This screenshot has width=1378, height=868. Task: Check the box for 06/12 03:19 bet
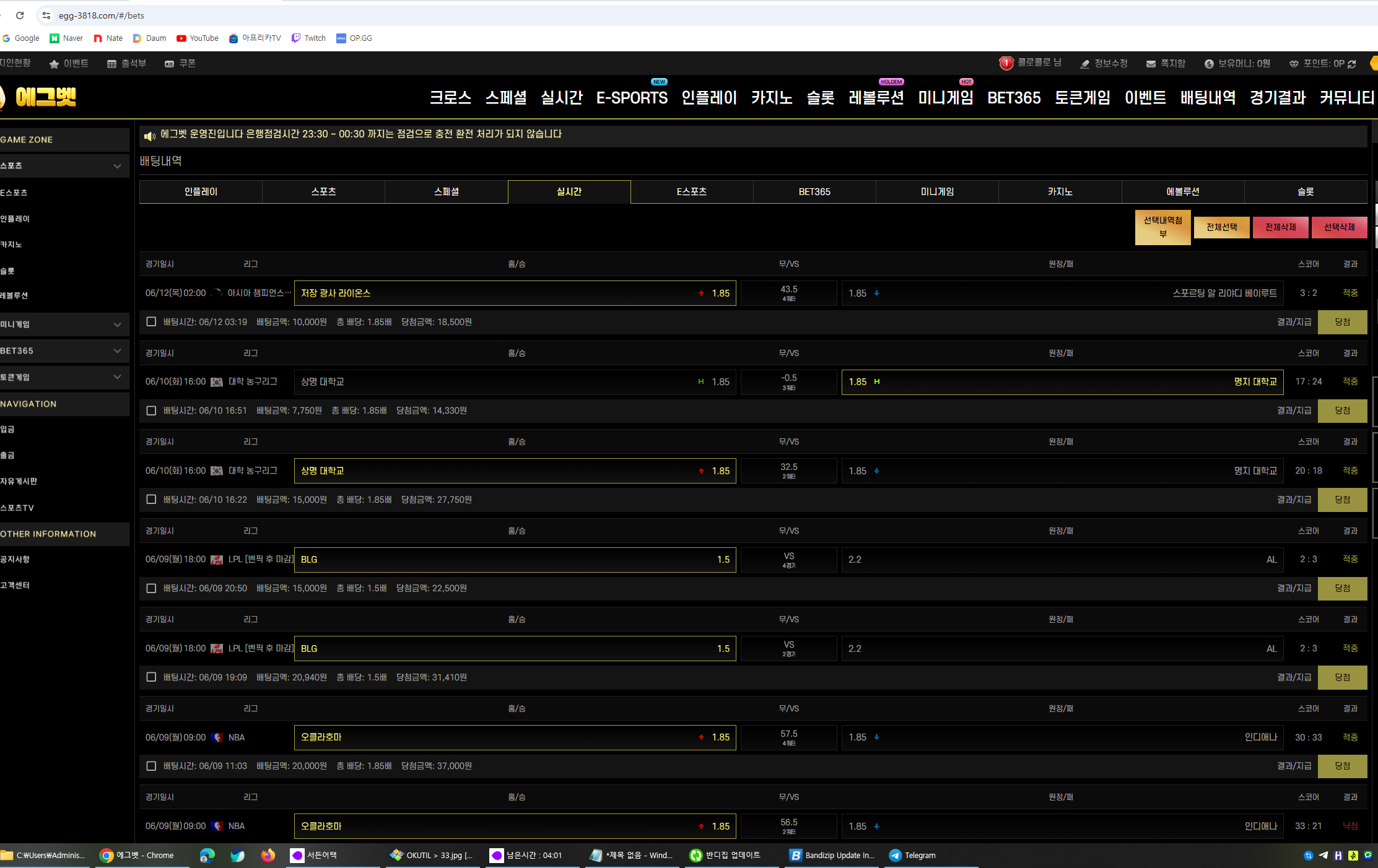point(151,321)
